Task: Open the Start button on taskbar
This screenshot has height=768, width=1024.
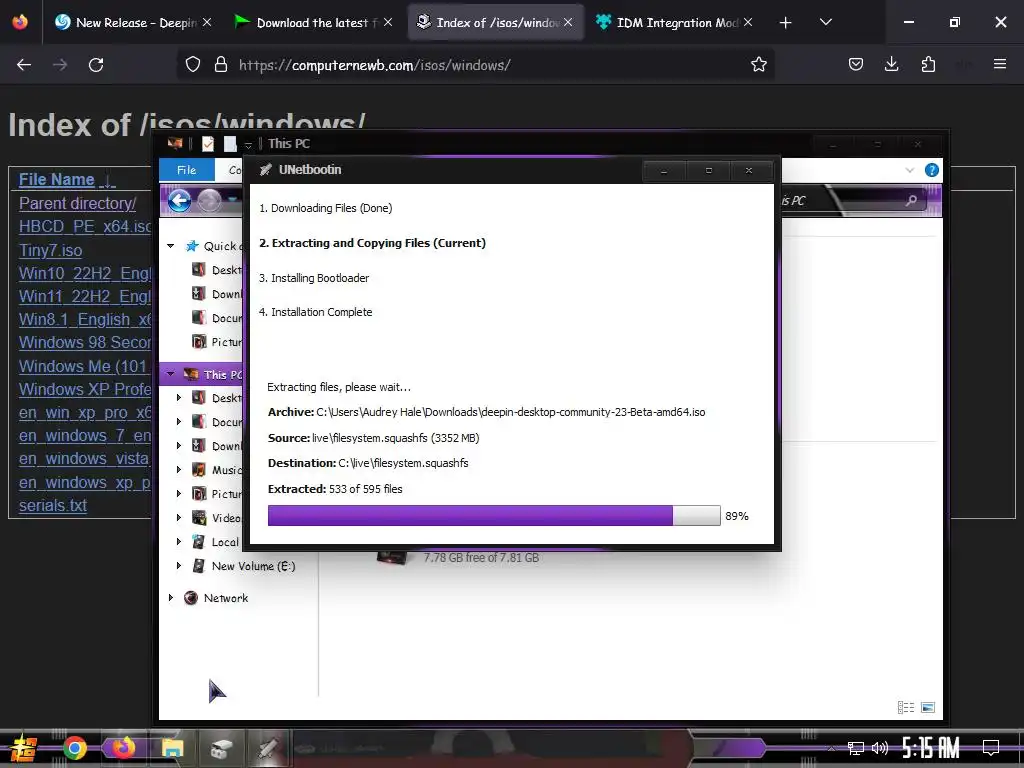Action: (x=24, y=748)
